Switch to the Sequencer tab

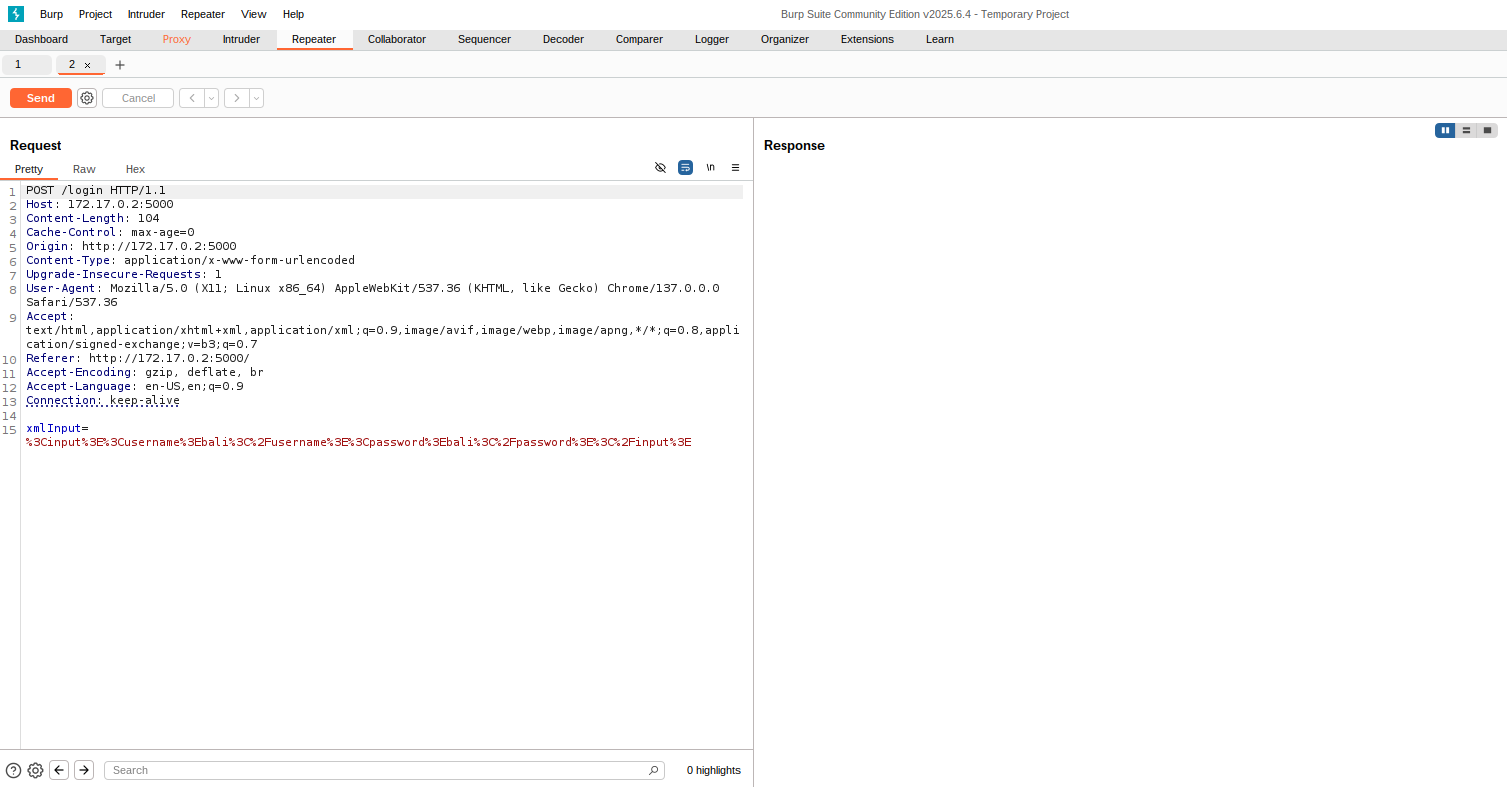pos(484,39)
